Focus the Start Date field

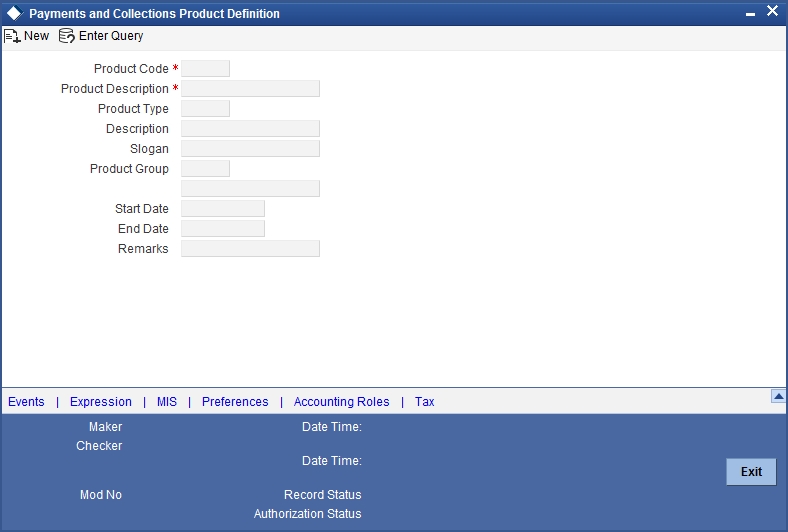[223, 208]
